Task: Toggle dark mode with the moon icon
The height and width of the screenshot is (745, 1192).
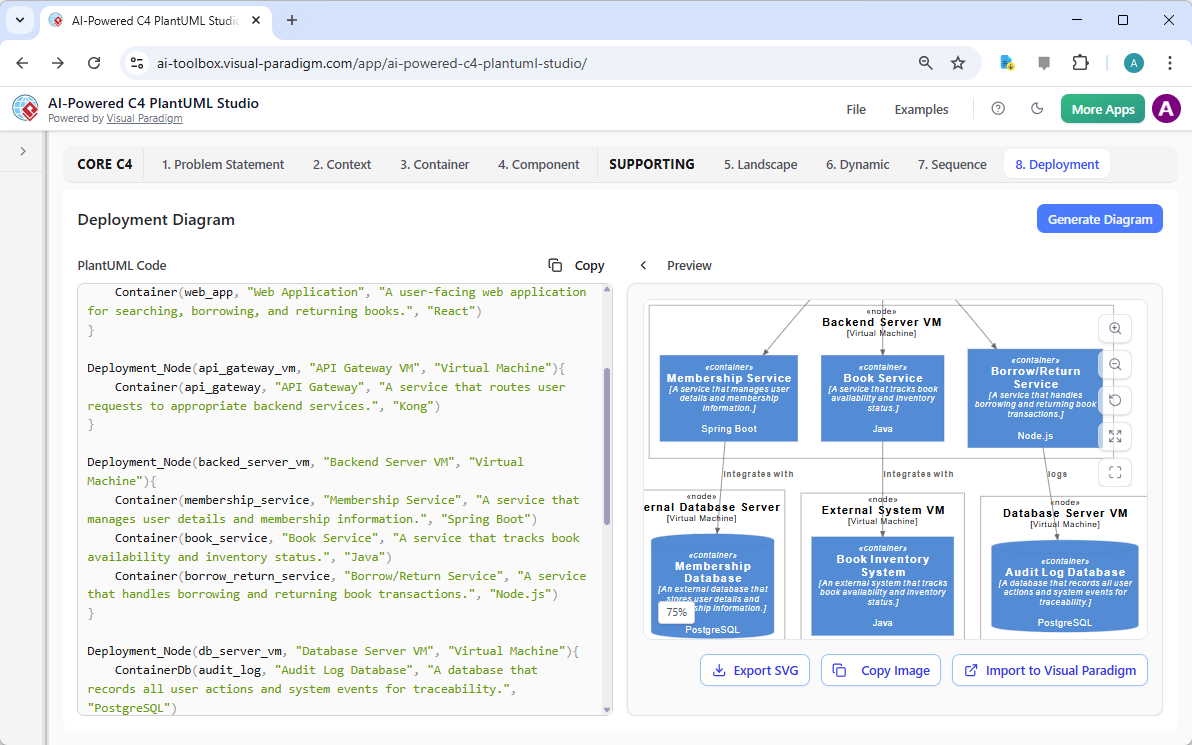Action: coord(1037,108)
